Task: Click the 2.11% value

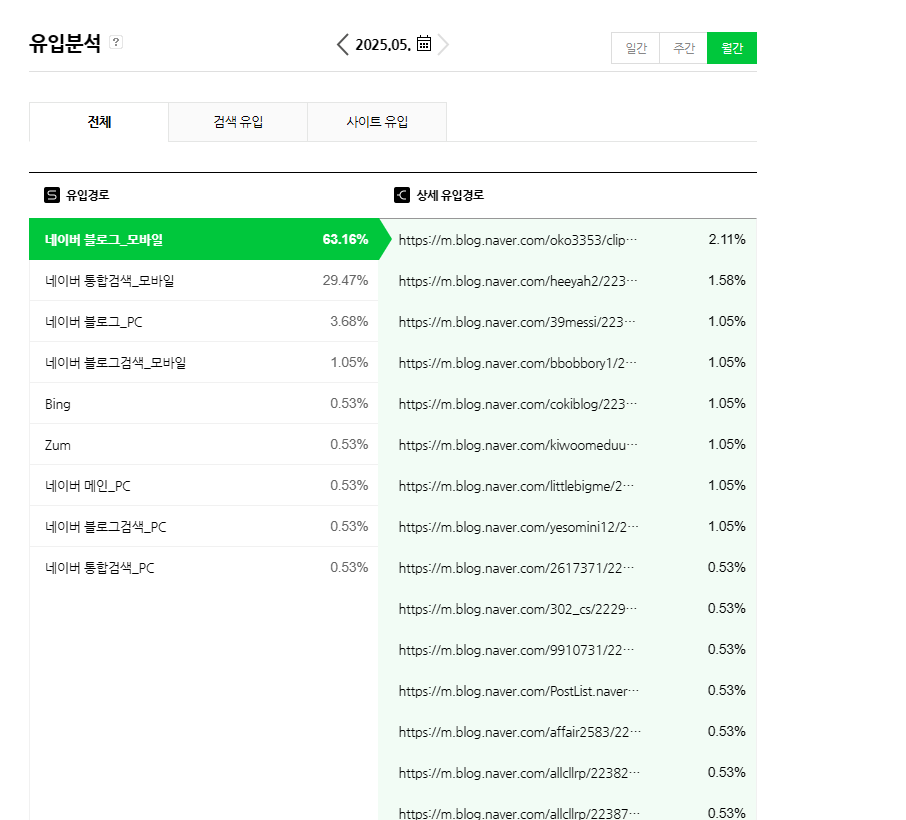Action: pyautogui.click(x=727, y=239)
